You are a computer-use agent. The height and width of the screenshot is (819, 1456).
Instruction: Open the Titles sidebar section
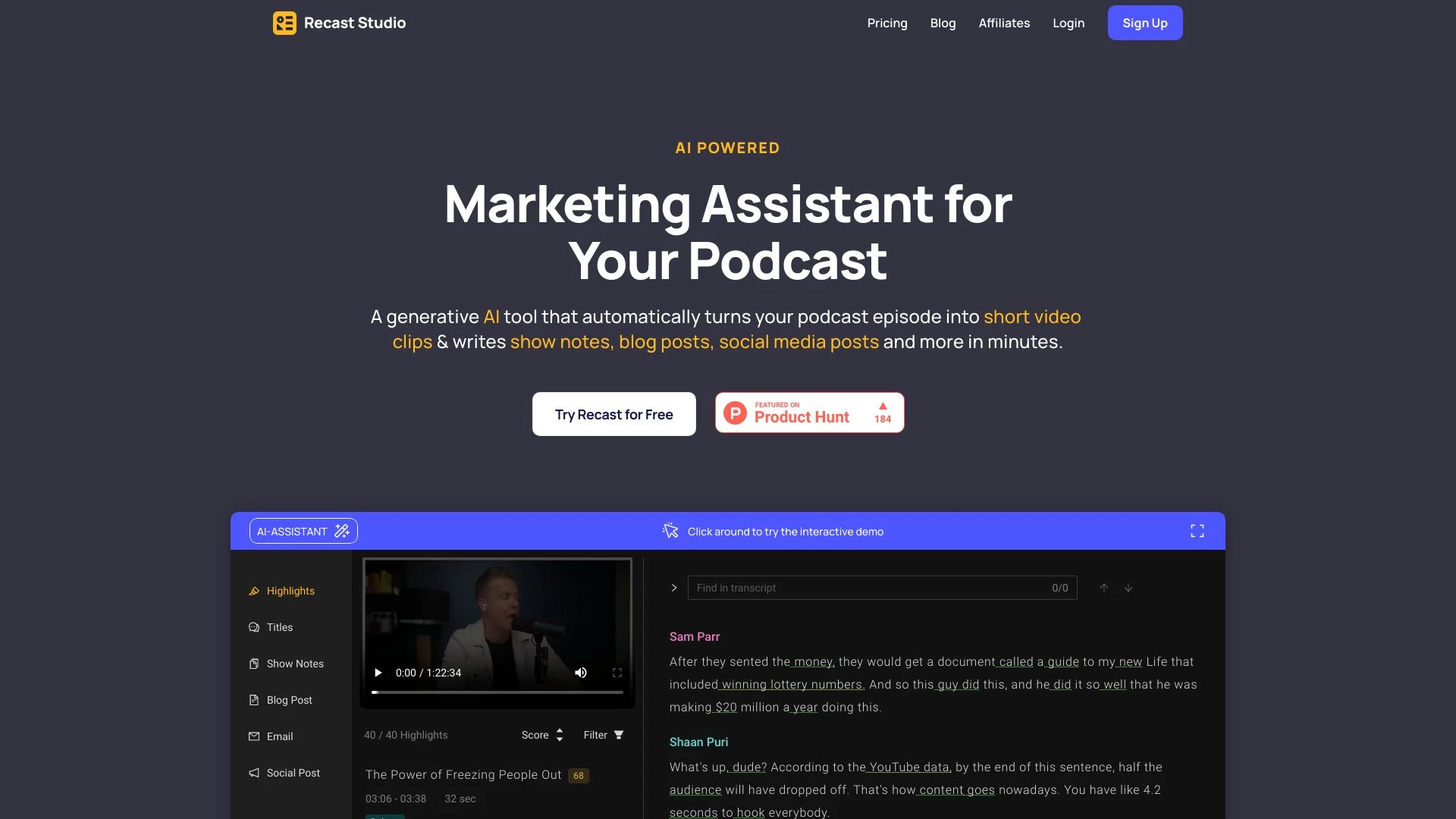click(x=279, y=627)
